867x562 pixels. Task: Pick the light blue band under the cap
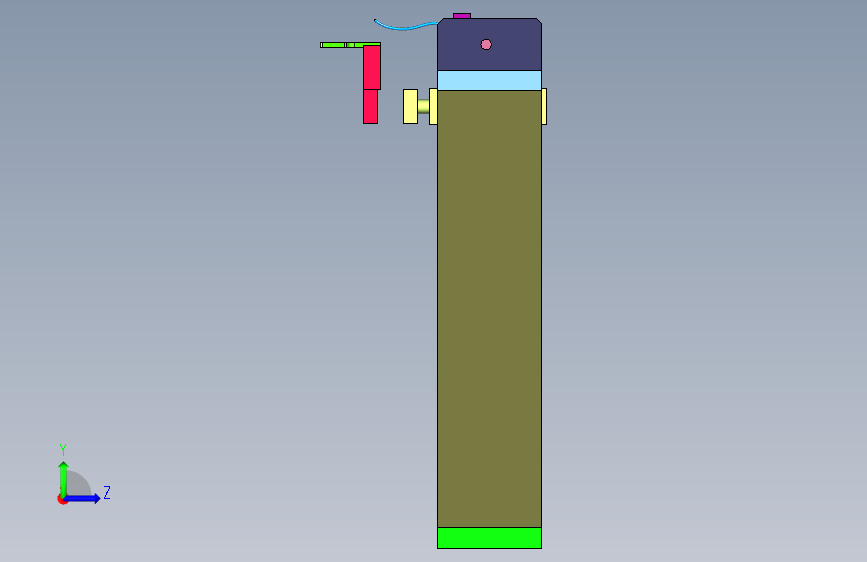(489, 80)
